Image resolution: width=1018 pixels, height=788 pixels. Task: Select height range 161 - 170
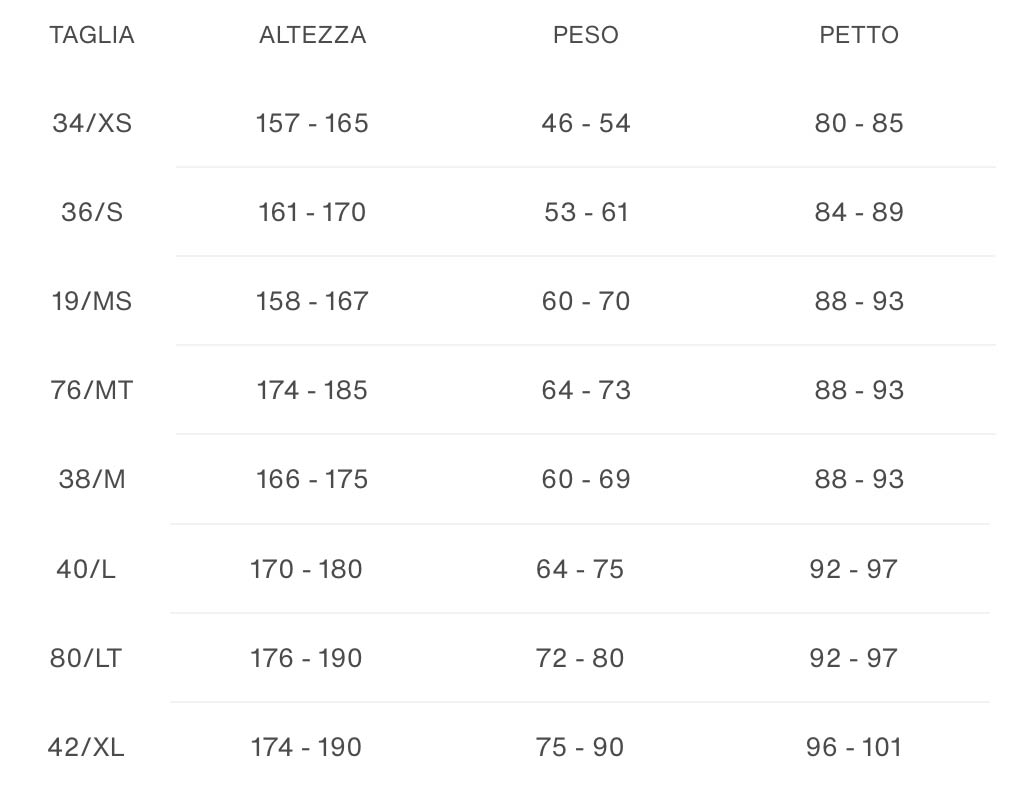pos(312,213)
